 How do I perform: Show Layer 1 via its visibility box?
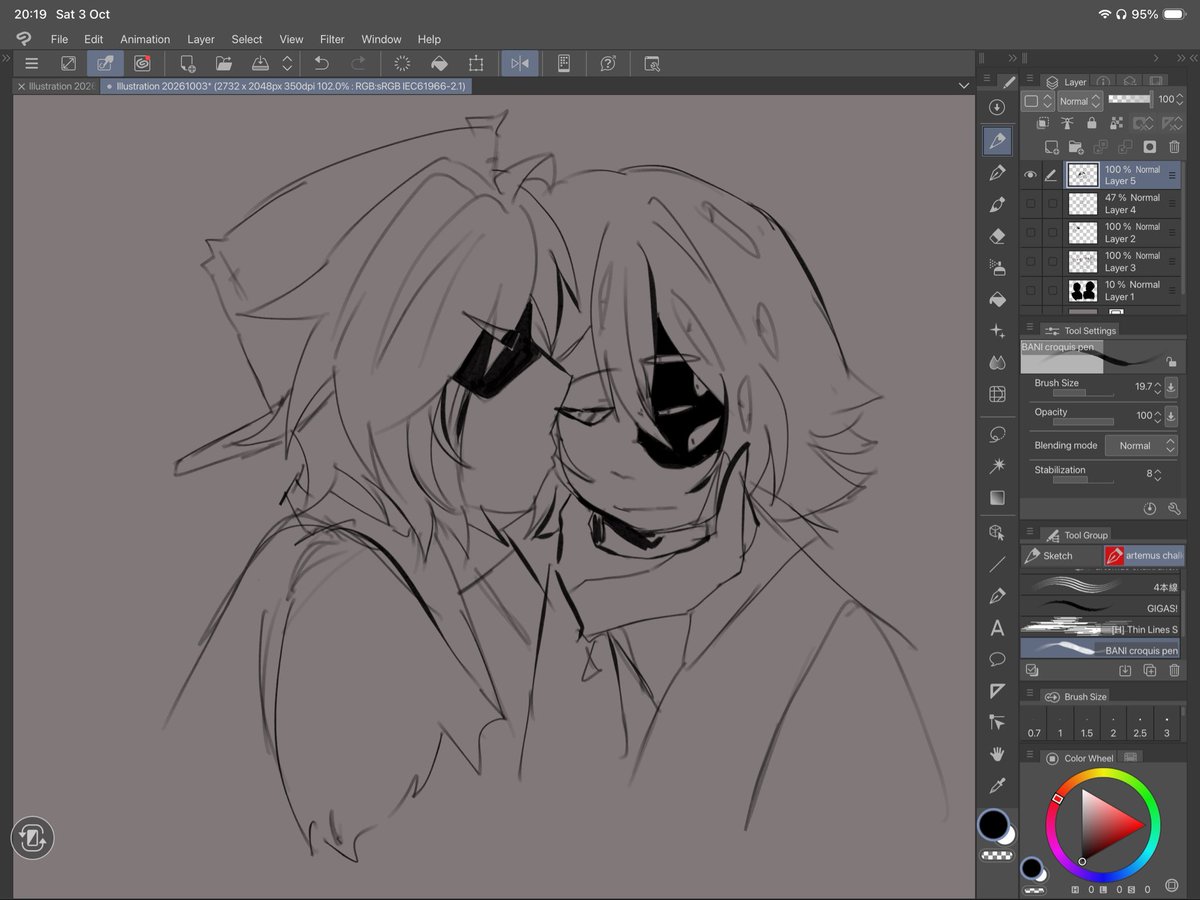coord(1031,291)
